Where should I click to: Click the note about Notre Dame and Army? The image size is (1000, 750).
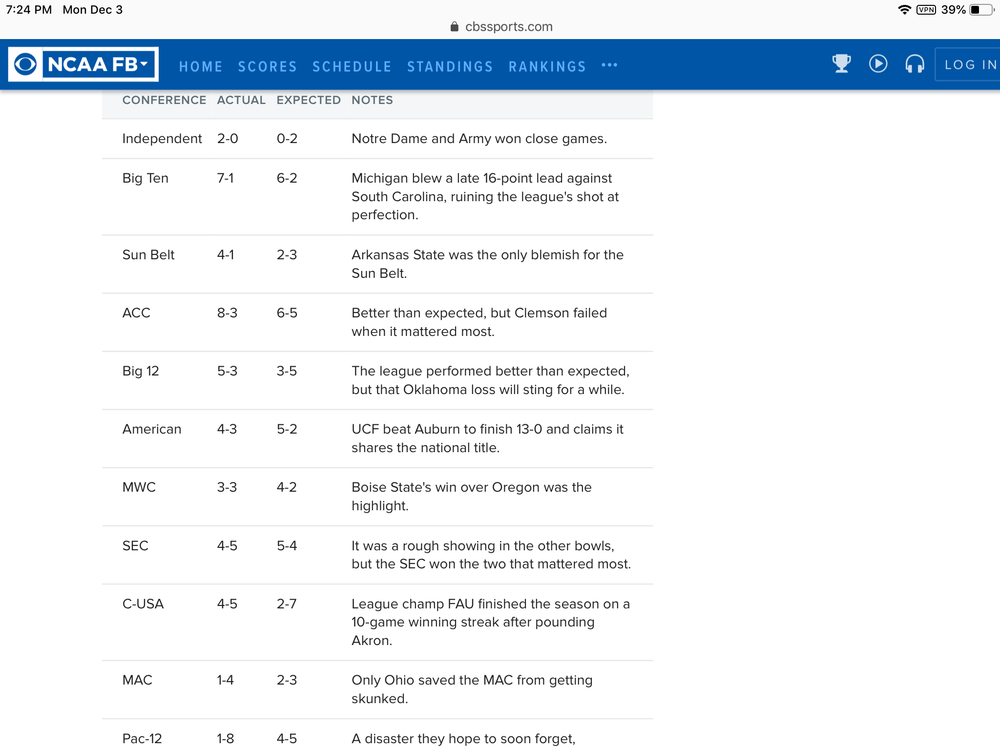[x=479, y=138]
